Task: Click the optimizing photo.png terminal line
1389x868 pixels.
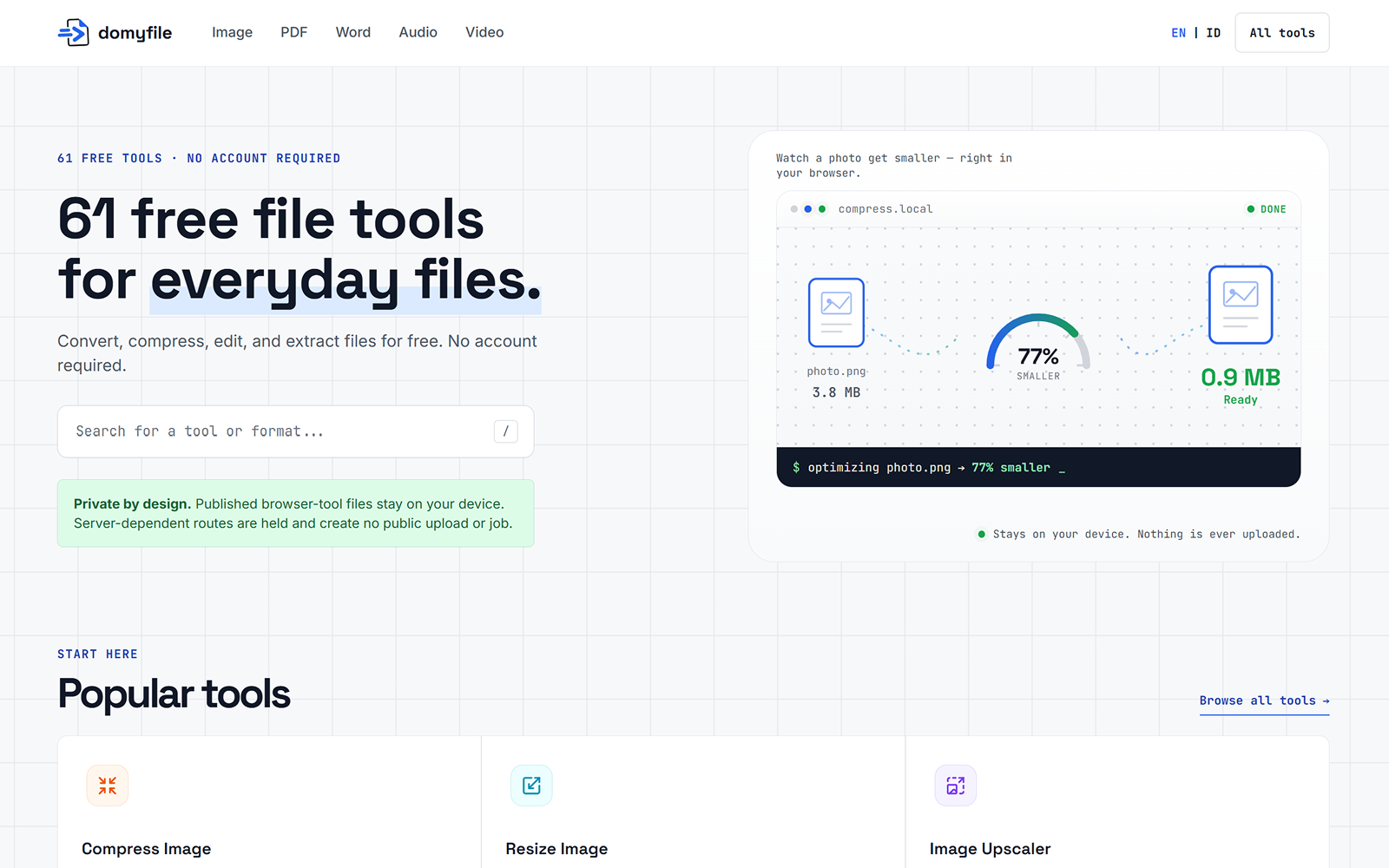Action: 928,468
